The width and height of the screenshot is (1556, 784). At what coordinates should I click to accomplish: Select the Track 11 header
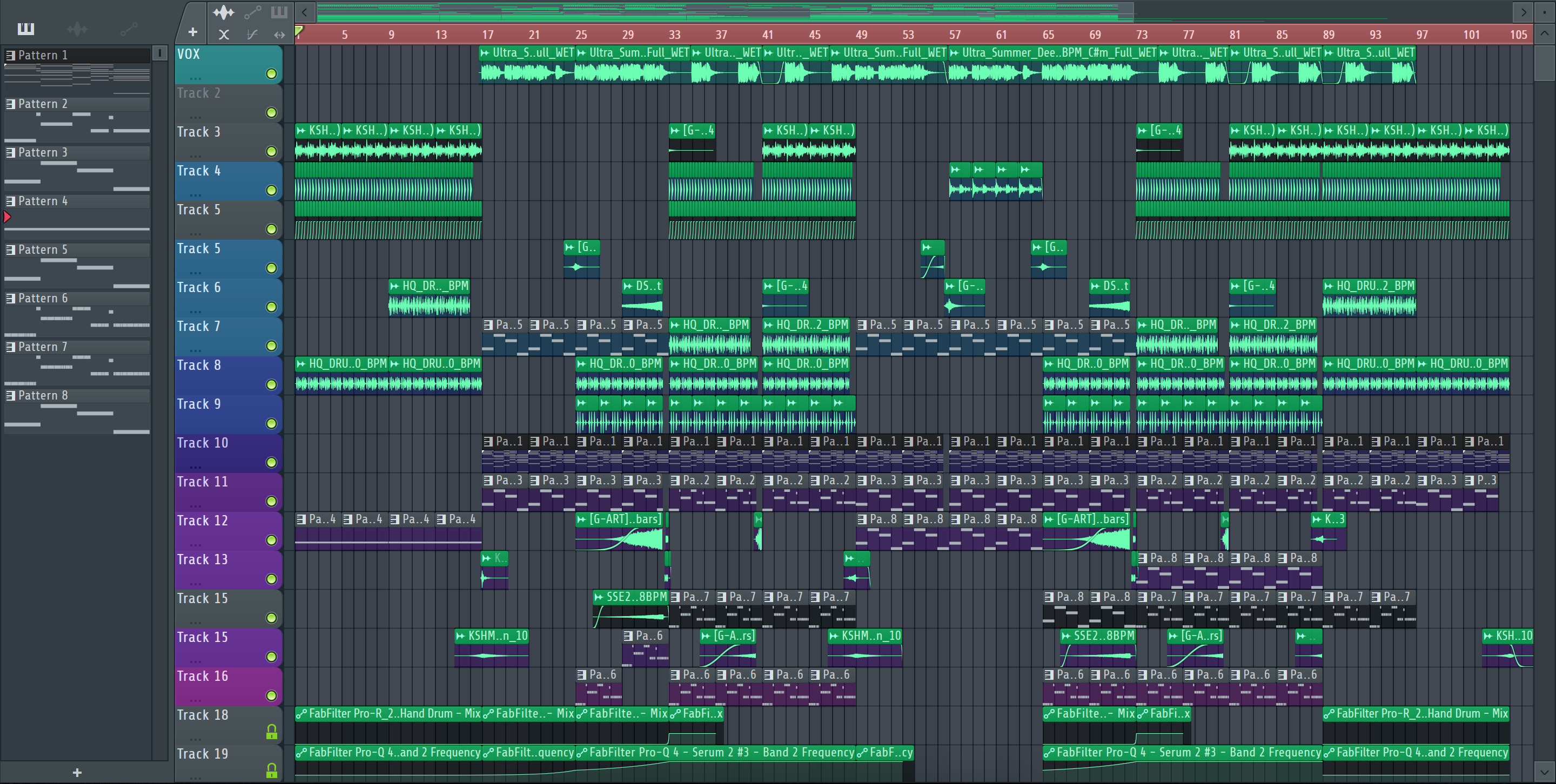coord(229,492)
